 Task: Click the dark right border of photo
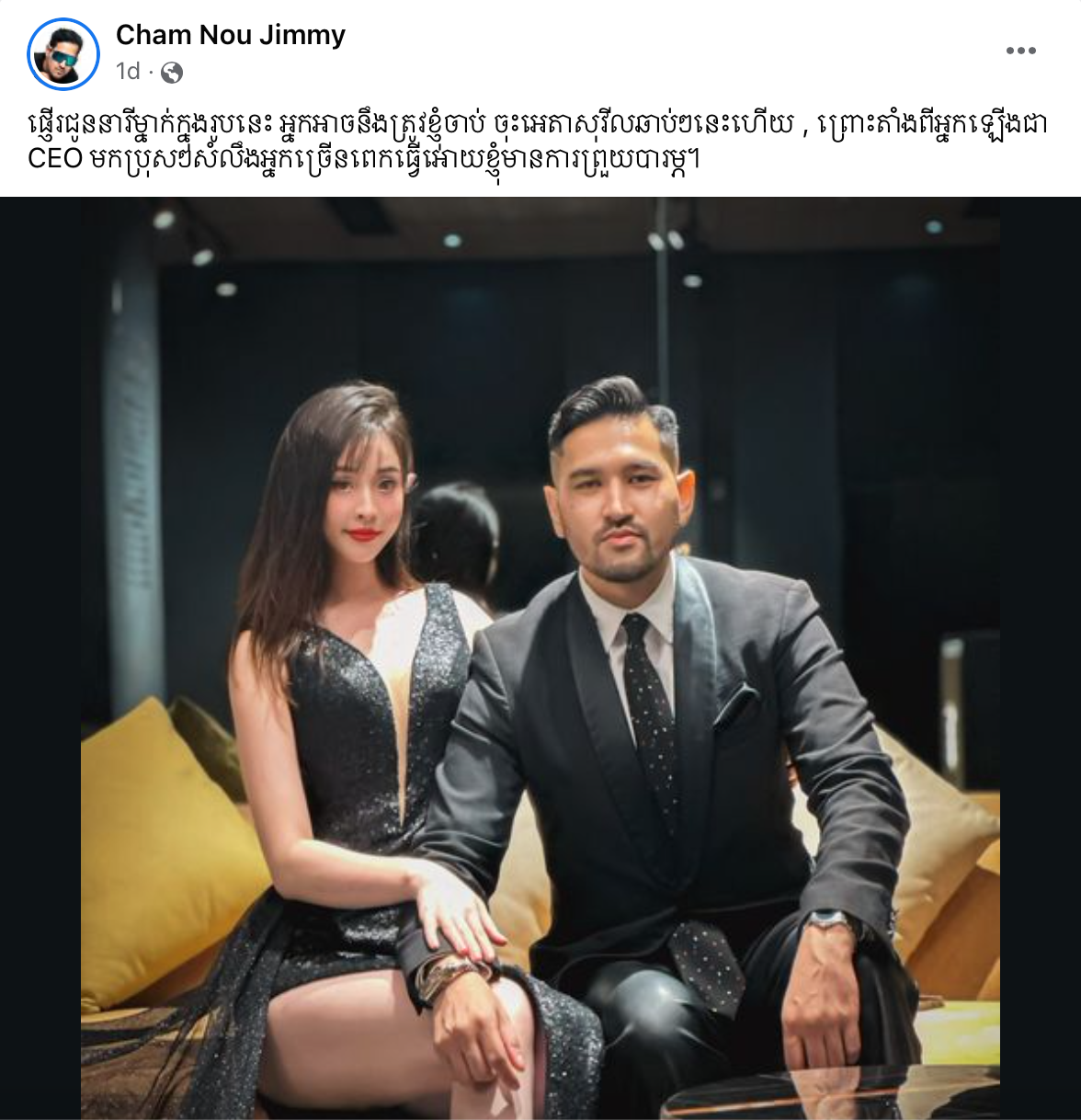(1041, 658)
